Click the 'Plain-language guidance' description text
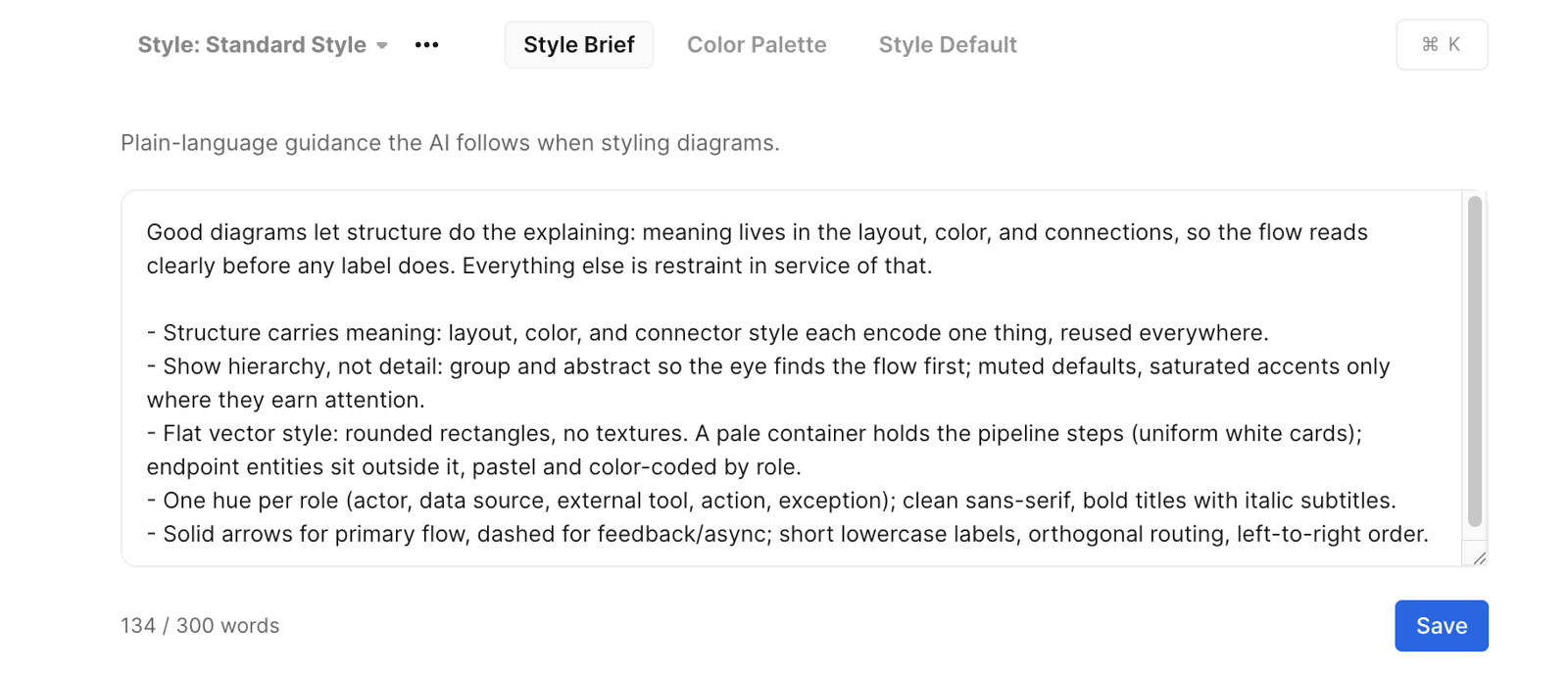The width and height of the screenshot is (1568, 674). (x=450, y=143)
